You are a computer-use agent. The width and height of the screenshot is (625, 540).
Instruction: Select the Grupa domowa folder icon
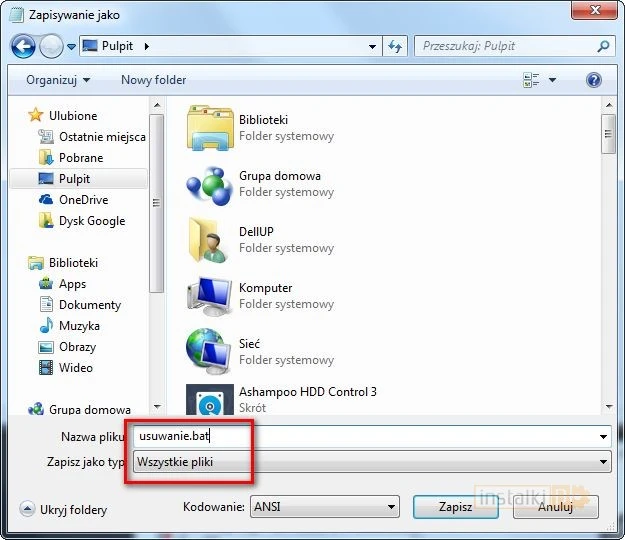[x=209, y=184]
